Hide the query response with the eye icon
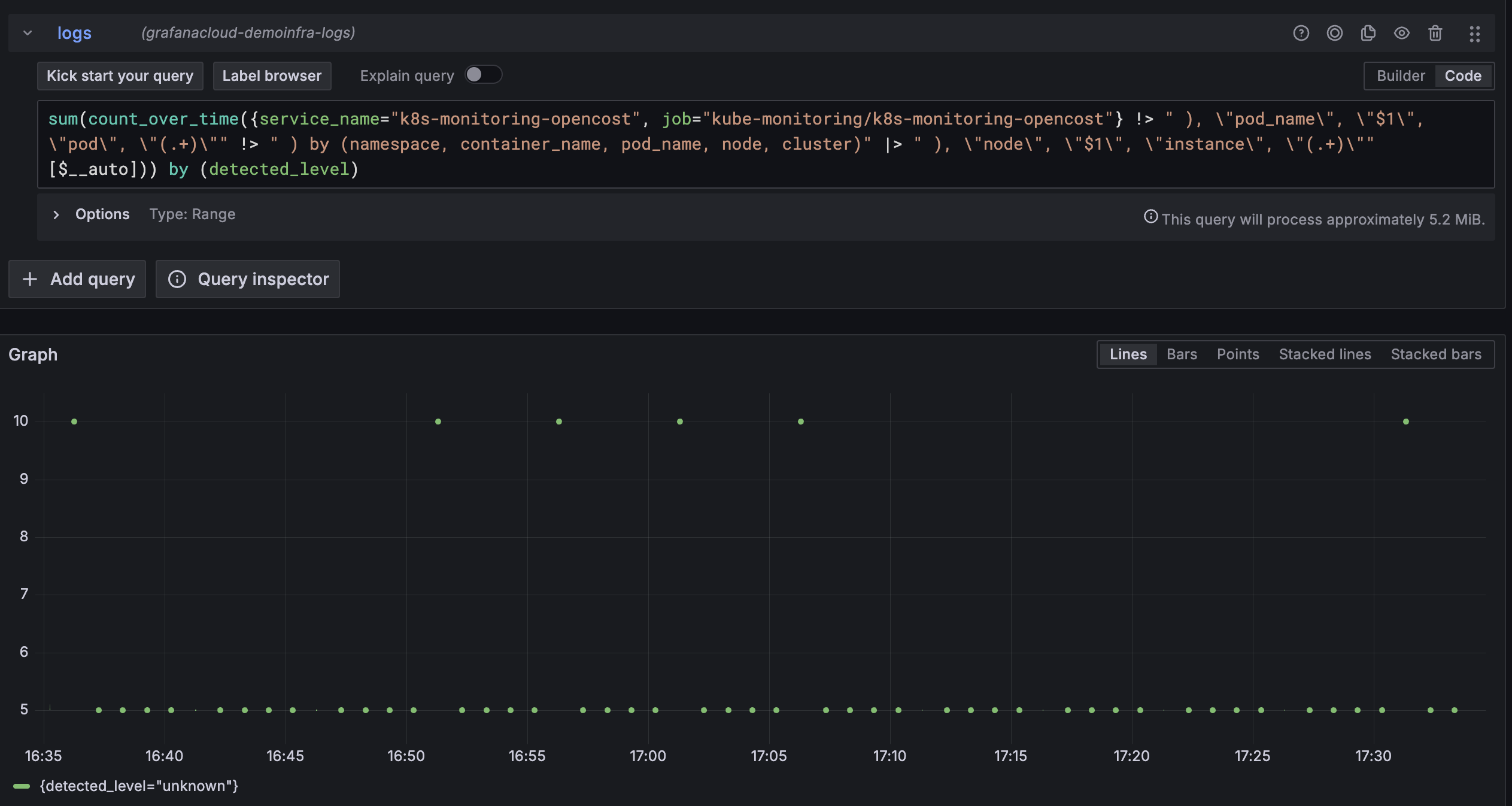1512x806 pixels. click(1401, 33)
